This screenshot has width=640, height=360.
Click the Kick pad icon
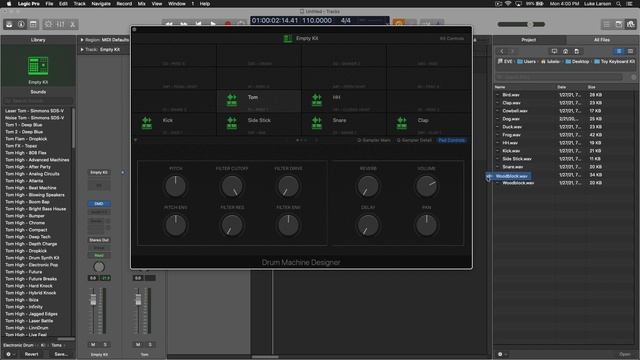pos(147,122)
